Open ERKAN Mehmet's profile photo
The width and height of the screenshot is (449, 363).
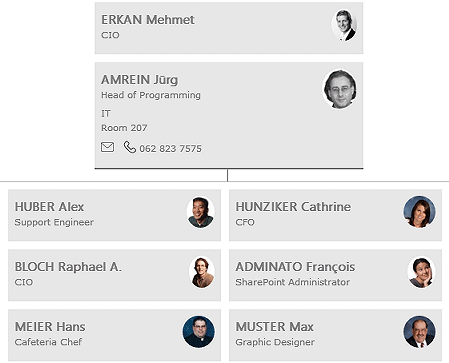(x=344, y=26)
